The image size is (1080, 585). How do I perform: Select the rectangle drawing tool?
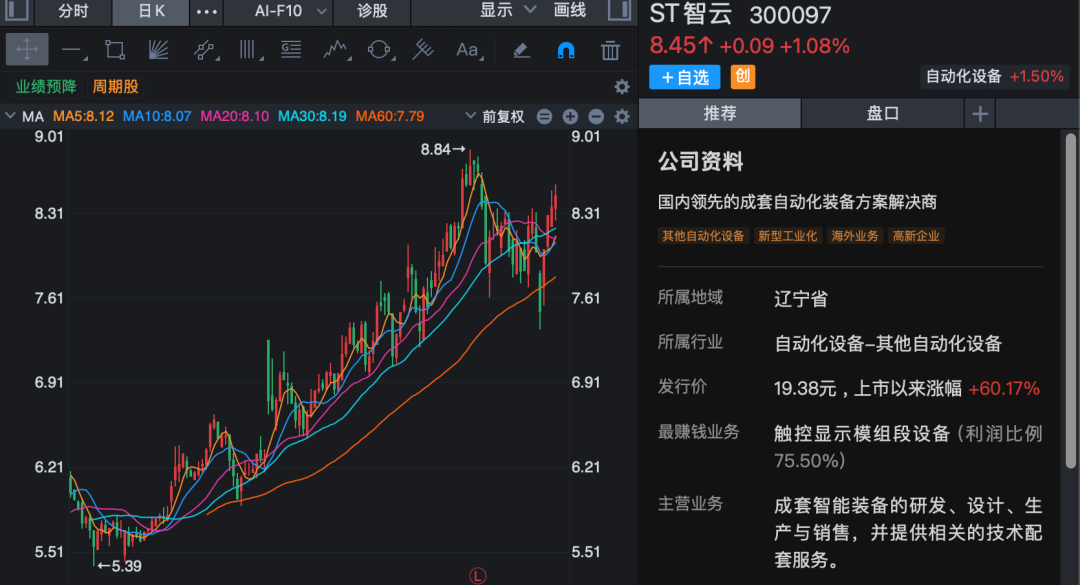(113, 49)
